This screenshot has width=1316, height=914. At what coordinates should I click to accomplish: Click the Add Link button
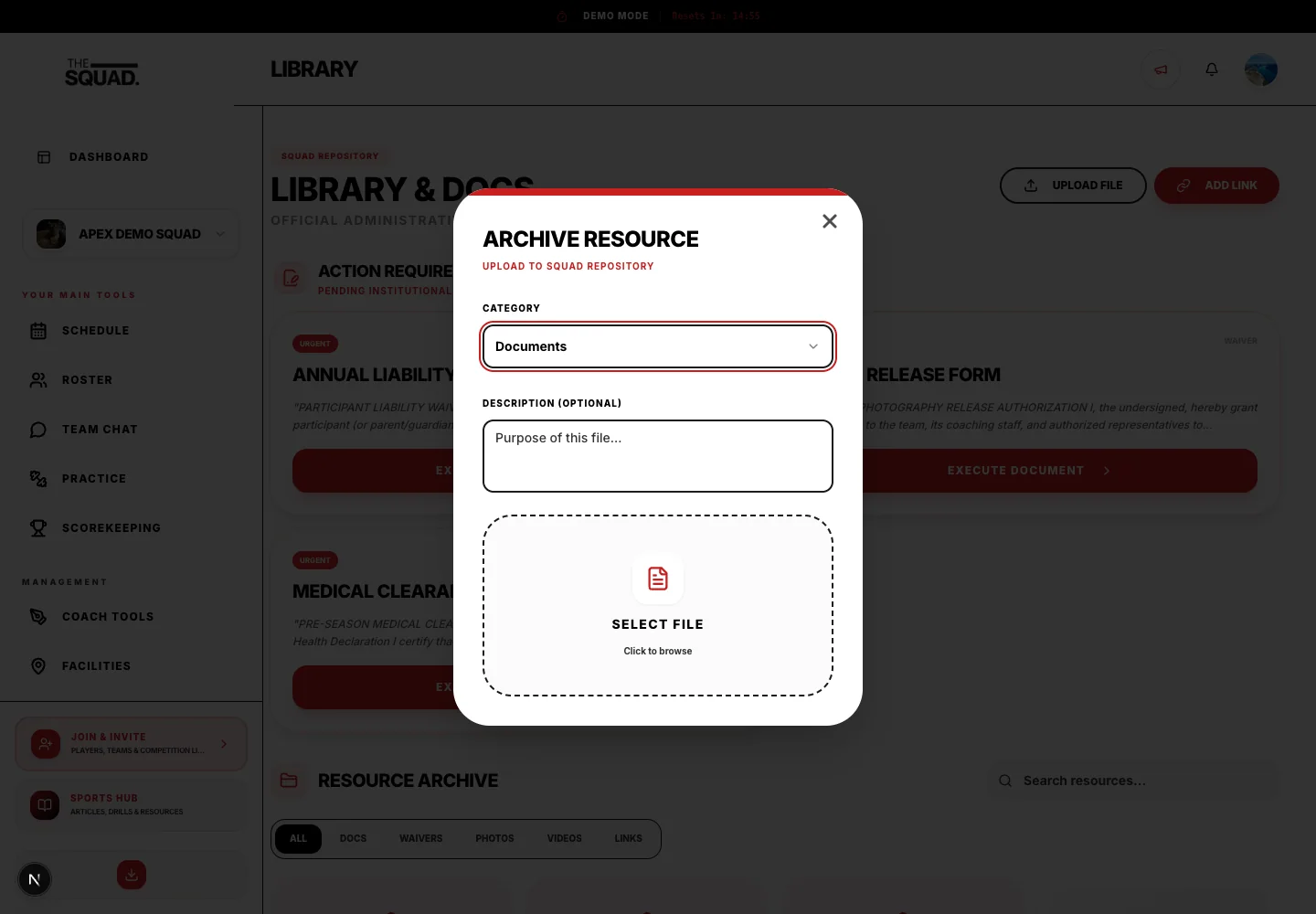tap(1216, 186)
